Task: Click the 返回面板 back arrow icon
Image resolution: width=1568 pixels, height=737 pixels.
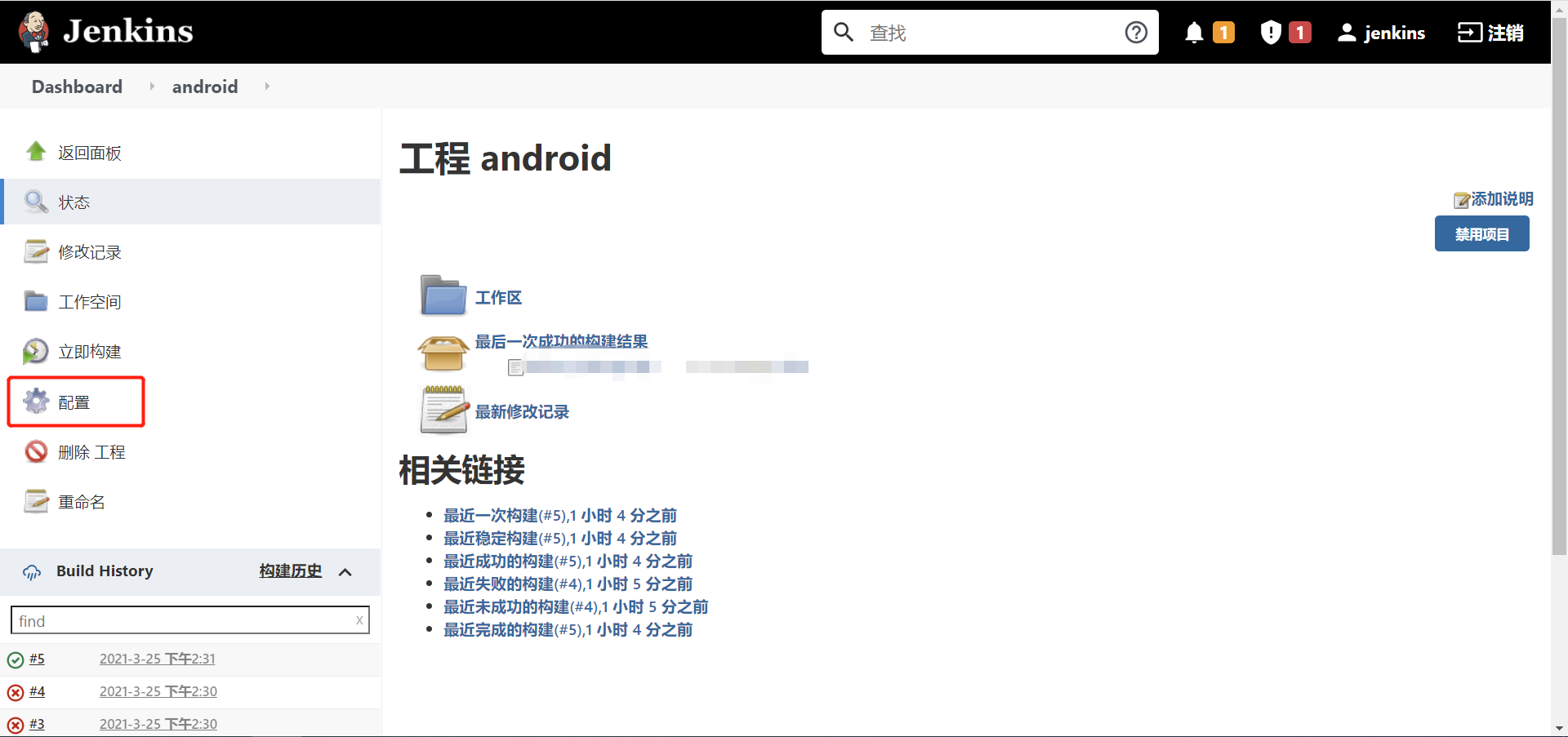Action: click(x=36, y=152)
